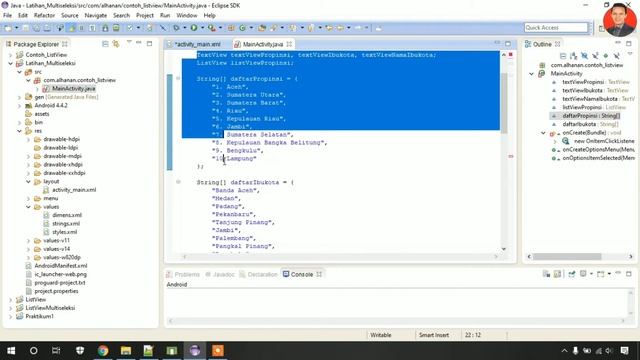The width and height of the screenshot is (640, 360).
Task: Click the Display Selected Console icon
Action: (x=583, y=274)
